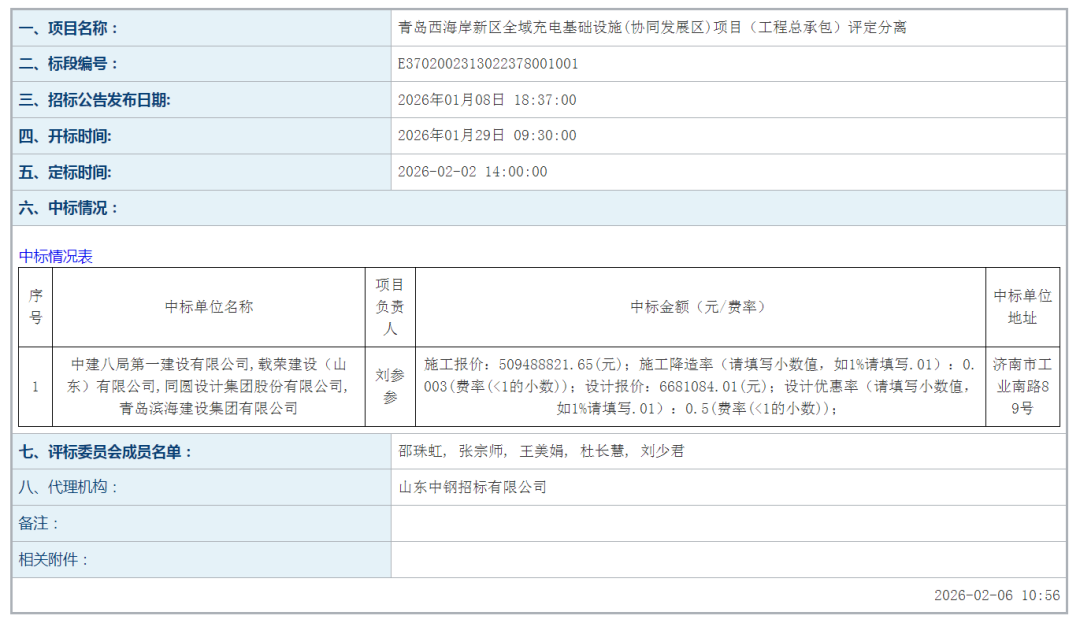Image resolution: width=1080 pixels, height=623 pixels.
Task: Click the empty 备注 value cell
Action: tap(728, 524)
